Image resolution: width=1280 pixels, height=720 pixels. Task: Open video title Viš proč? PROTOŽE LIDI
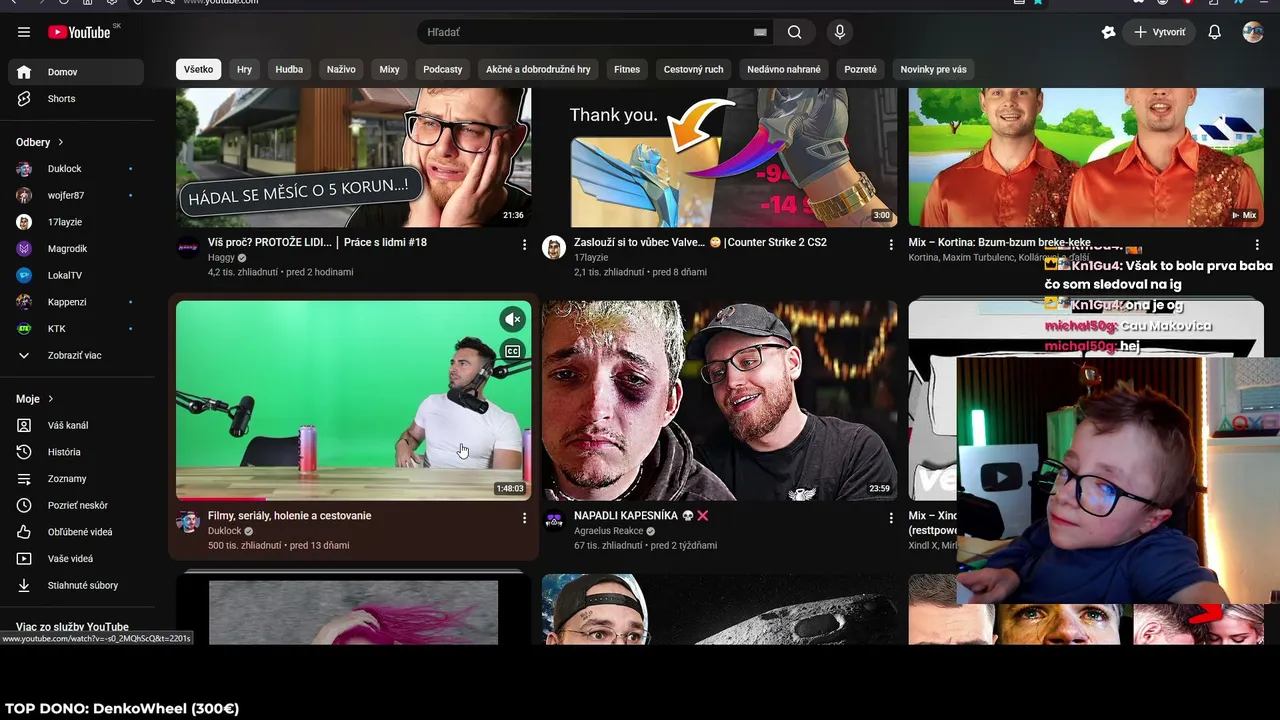tap(317, 242)
